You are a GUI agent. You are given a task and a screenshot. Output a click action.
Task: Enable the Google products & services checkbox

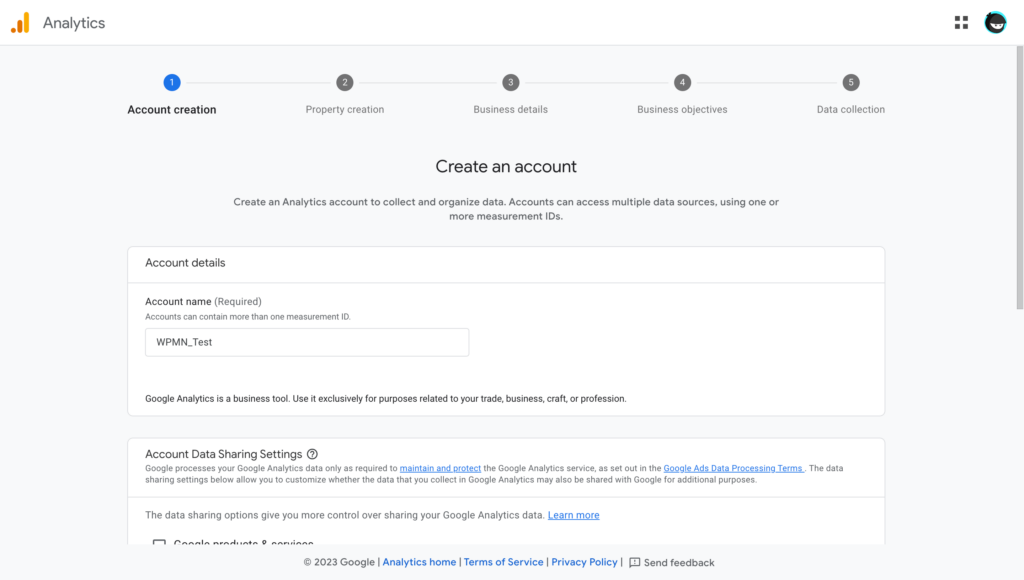tap(158, 543)
